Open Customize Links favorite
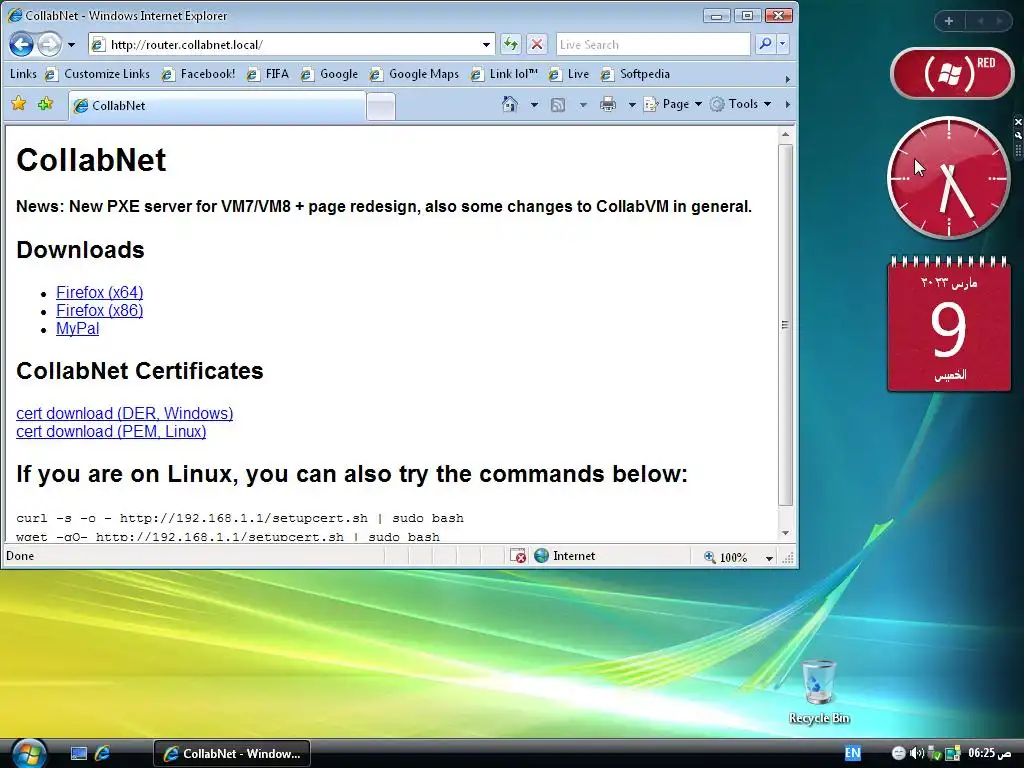The height and width of the screenshot is (768, 1024). (97, 74)
